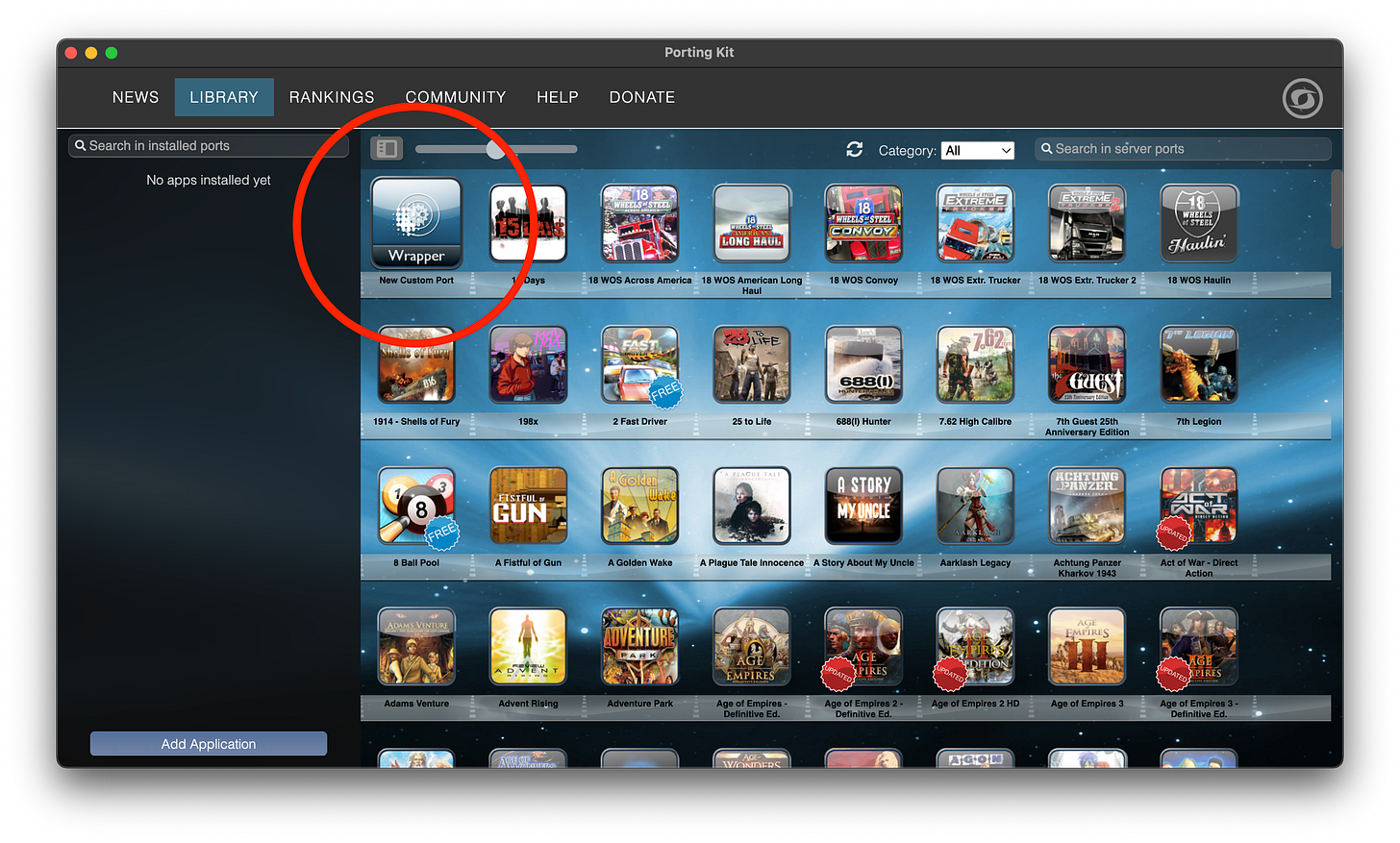
Task: Focus the Search in server ports field
Action: point(1183,149)
